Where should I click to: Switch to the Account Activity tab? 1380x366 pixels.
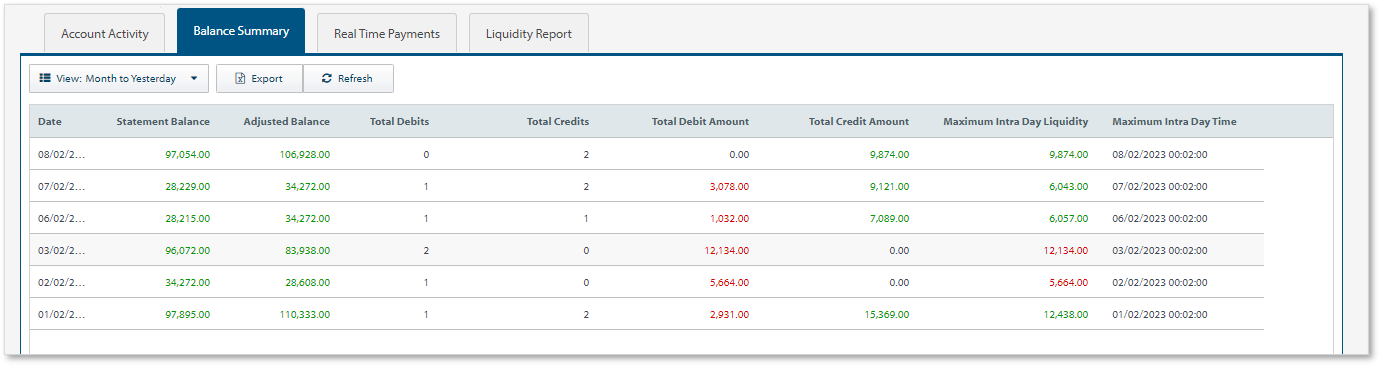pyautogui.click(x=105, y=33)
